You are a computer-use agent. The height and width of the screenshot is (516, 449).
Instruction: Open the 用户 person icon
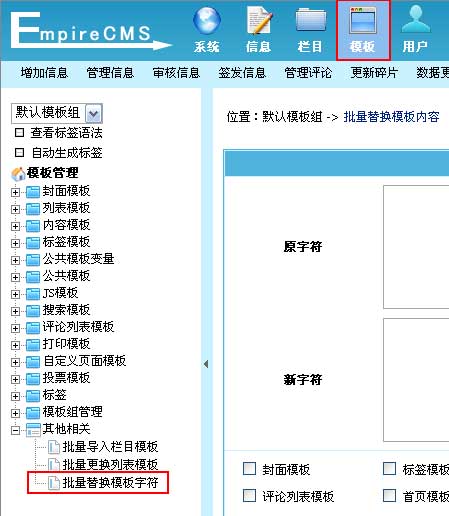(x=416, y=19)
